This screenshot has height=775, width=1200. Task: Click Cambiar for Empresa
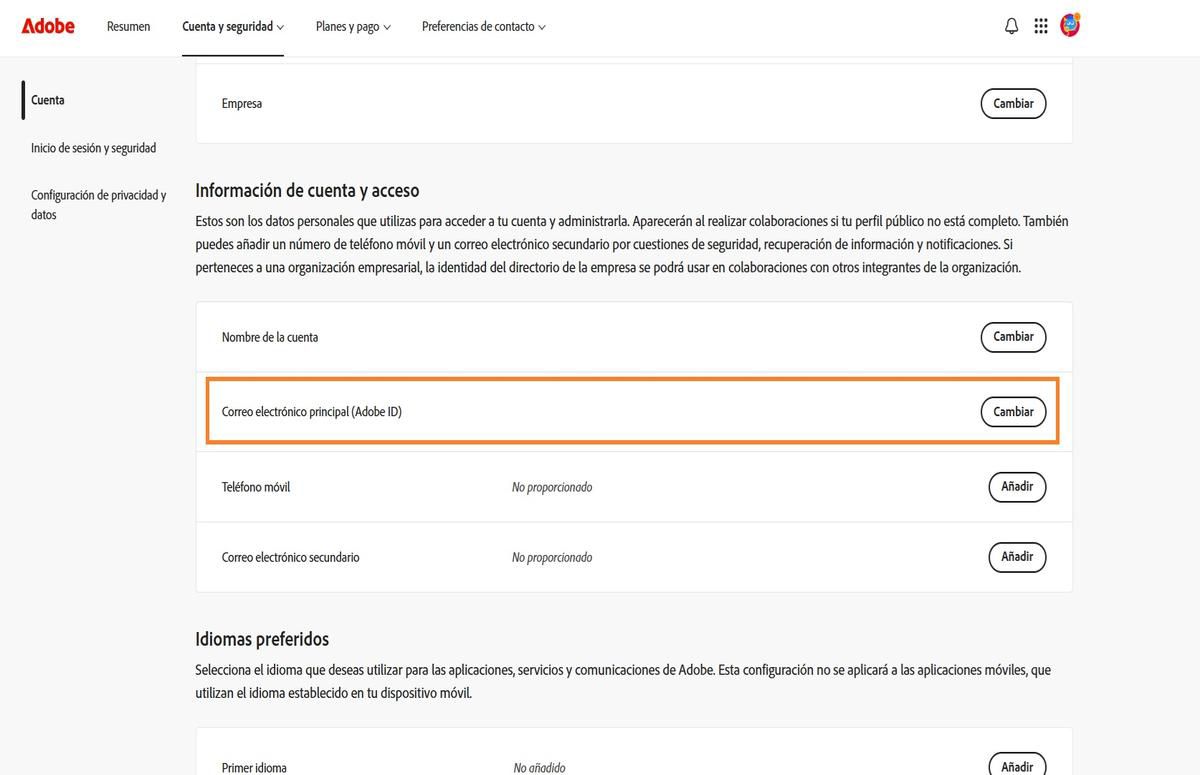pyautogui.click(x=1013, y=103)
